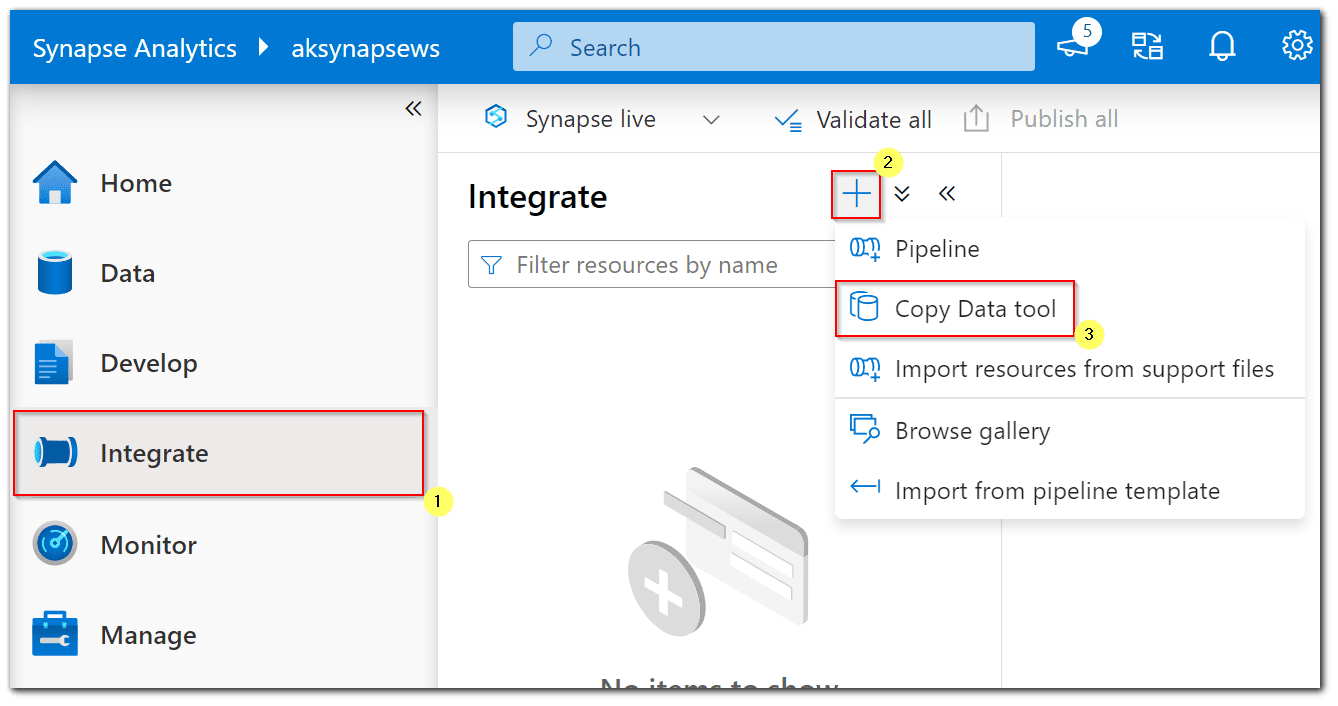Image resolution: width=1338 pixels, height=706 pixels.
Task: Click the Integrate panel heading text
Action: coord(537,197)
